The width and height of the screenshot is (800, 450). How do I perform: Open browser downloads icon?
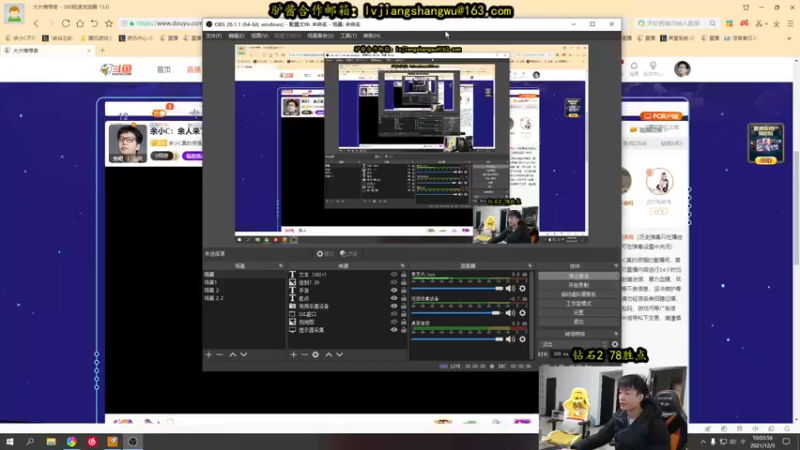[x=776, y=23]
